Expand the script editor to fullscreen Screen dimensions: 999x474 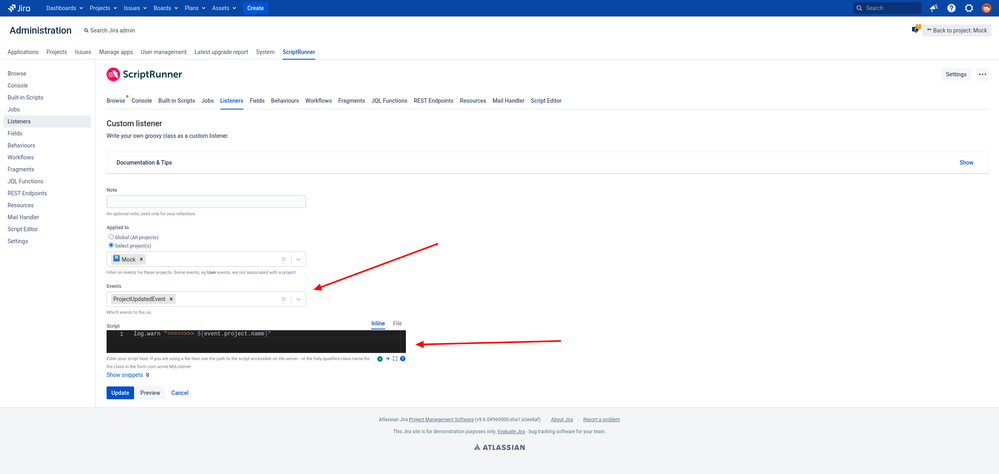point(395,359)
